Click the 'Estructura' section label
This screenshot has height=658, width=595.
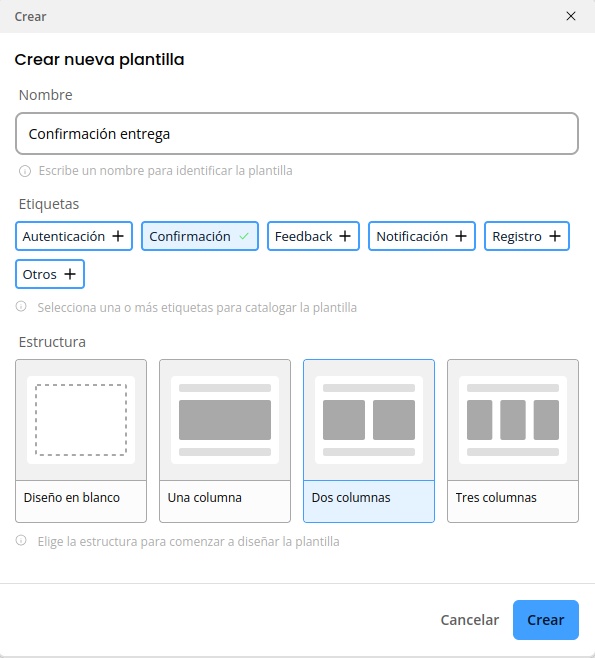click(52, 342)
